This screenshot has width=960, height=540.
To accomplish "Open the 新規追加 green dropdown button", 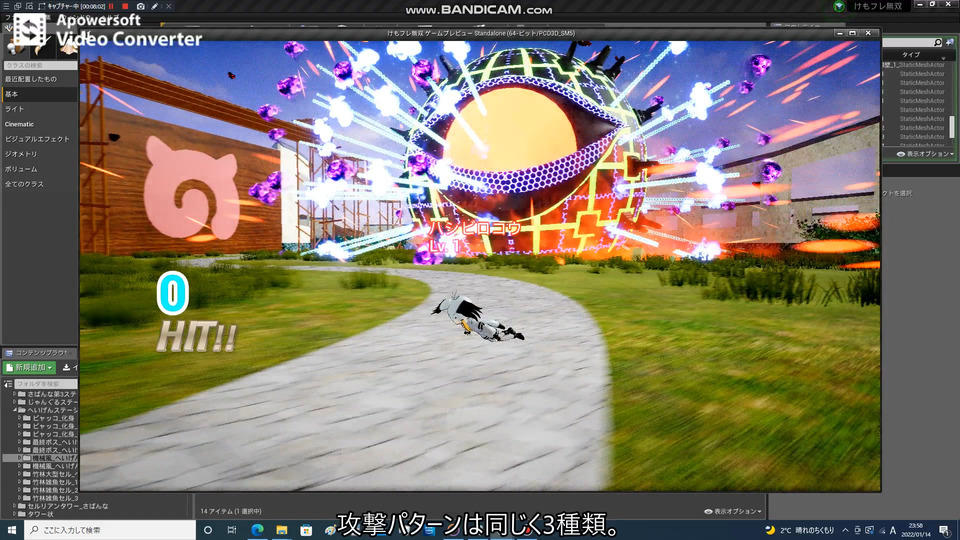I will (x=29, y=367).
